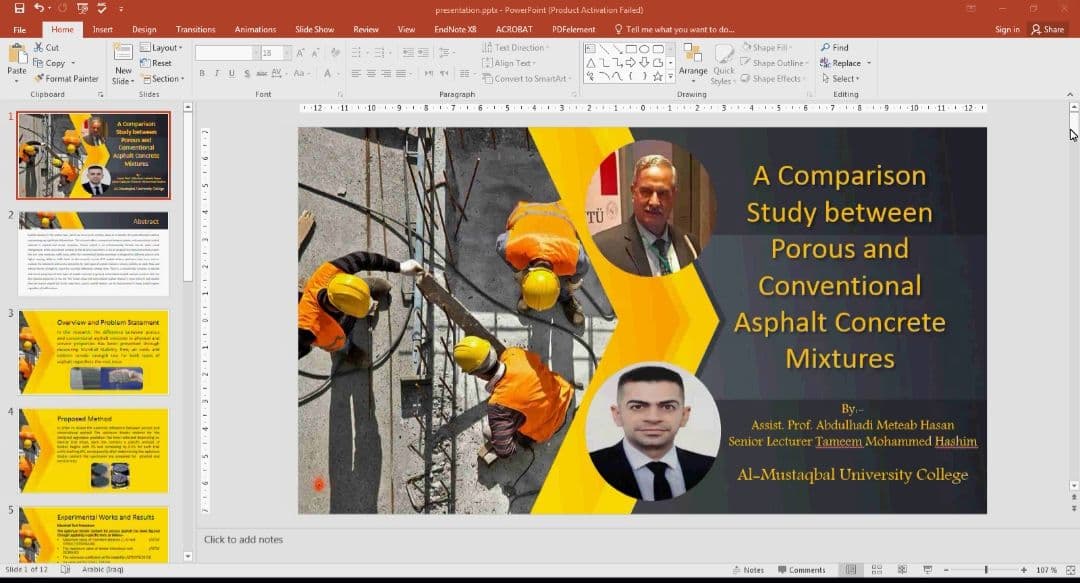Viewport: 1080px width, 583px height.
Task: Toggle the Comments pane in status bar
Action: coord(800,570)
